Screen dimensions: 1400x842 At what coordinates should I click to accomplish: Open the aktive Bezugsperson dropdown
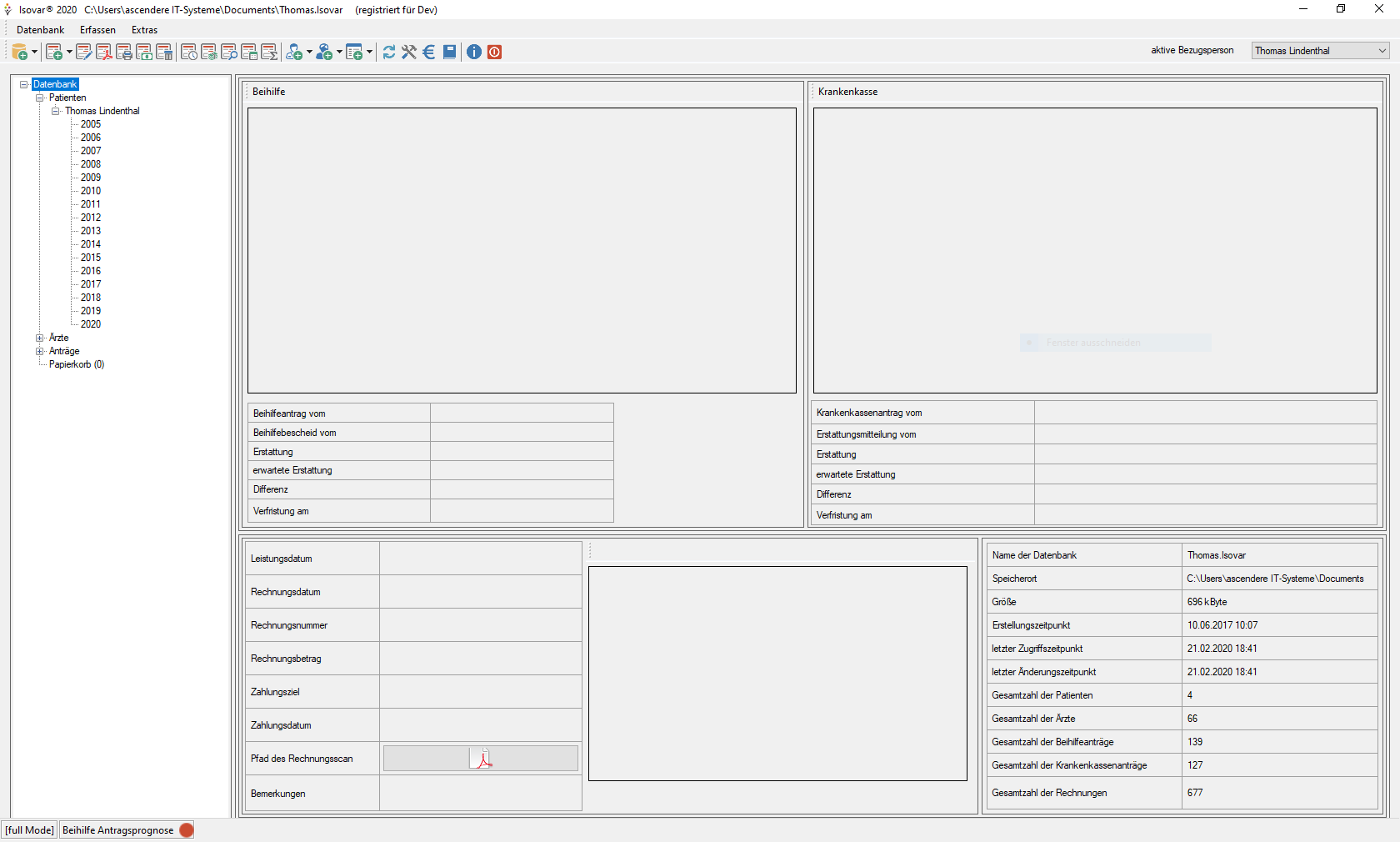point(1320,51)
